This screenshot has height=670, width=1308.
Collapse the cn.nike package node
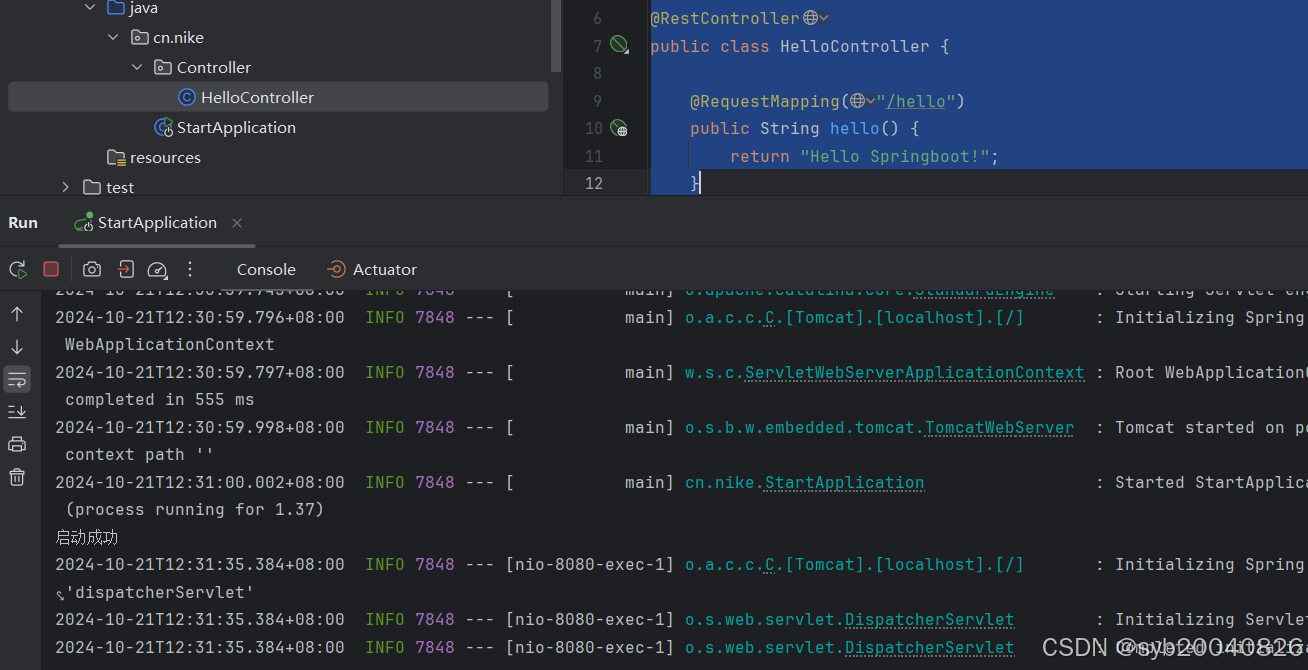click(x=113, y=37)
